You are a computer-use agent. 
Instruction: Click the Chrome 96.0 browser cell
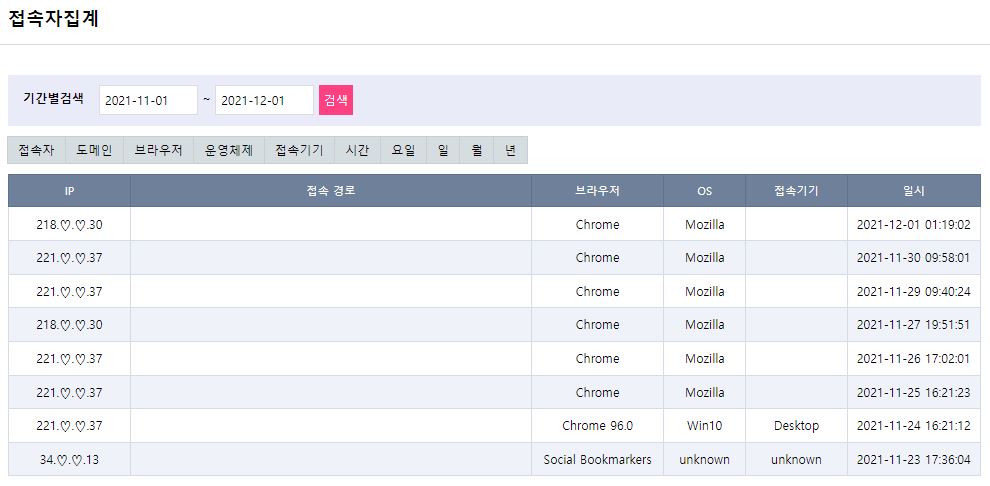tap(597, 426)
